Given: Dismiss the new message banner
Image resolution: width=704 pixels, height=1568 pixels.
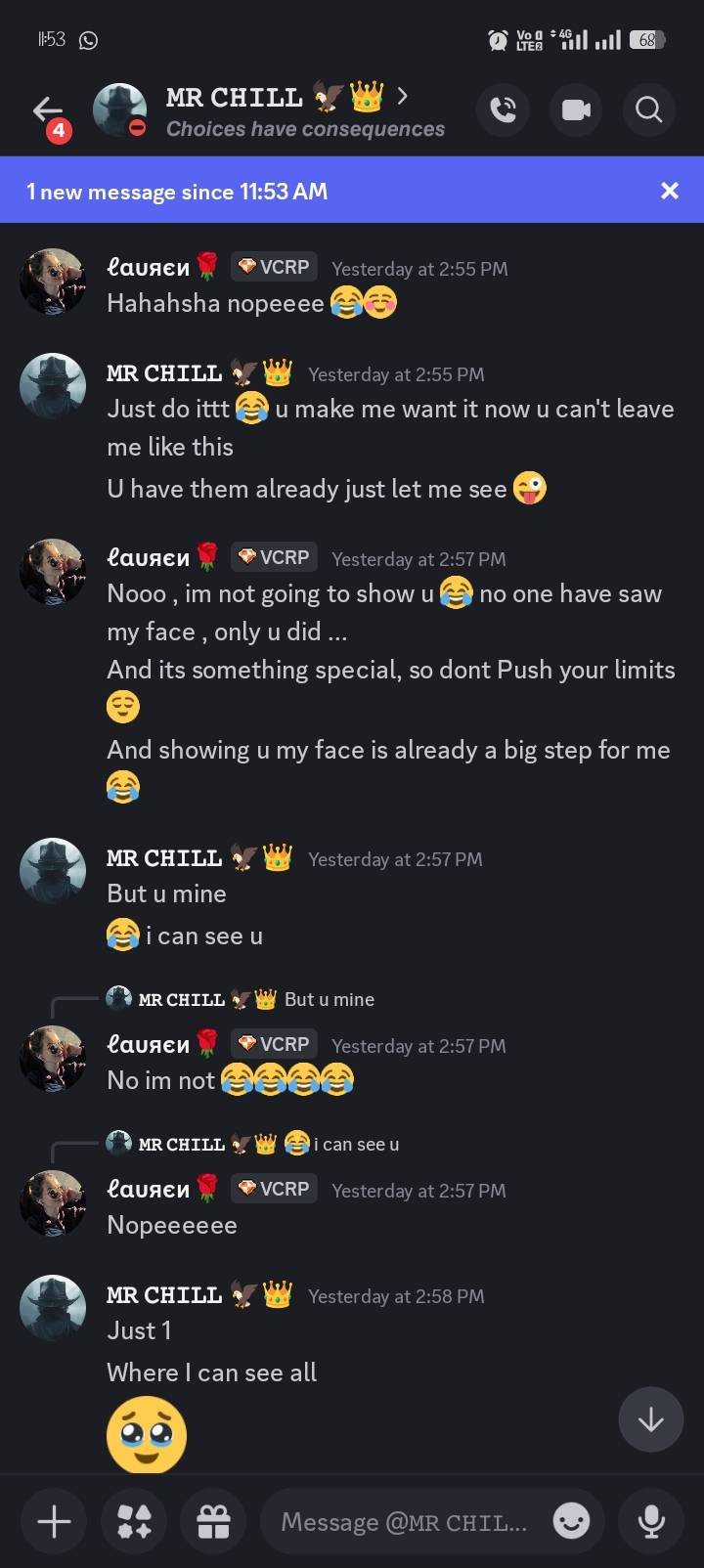Looking at the screenshot, I should pos(670,191).
